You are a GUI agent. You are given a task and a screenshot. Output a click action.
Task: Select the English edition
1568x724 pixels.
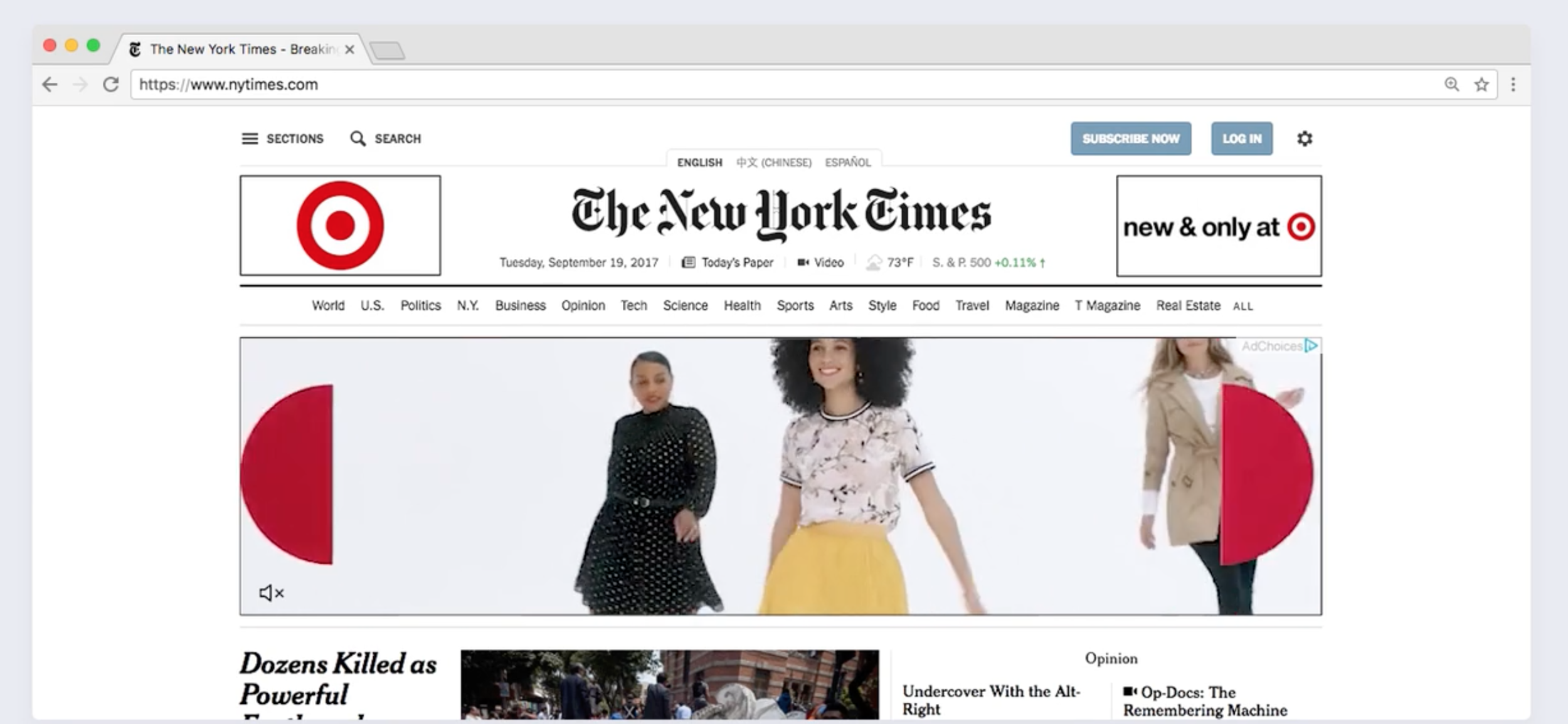click(699, 163)
